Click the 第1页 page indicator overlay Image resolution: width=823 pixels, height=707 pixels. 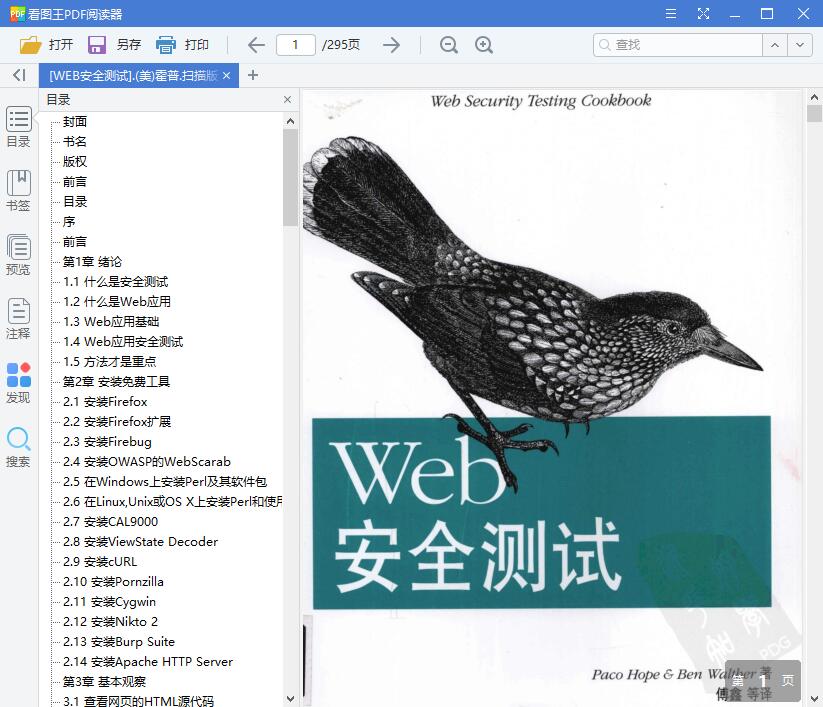point(763,681)
